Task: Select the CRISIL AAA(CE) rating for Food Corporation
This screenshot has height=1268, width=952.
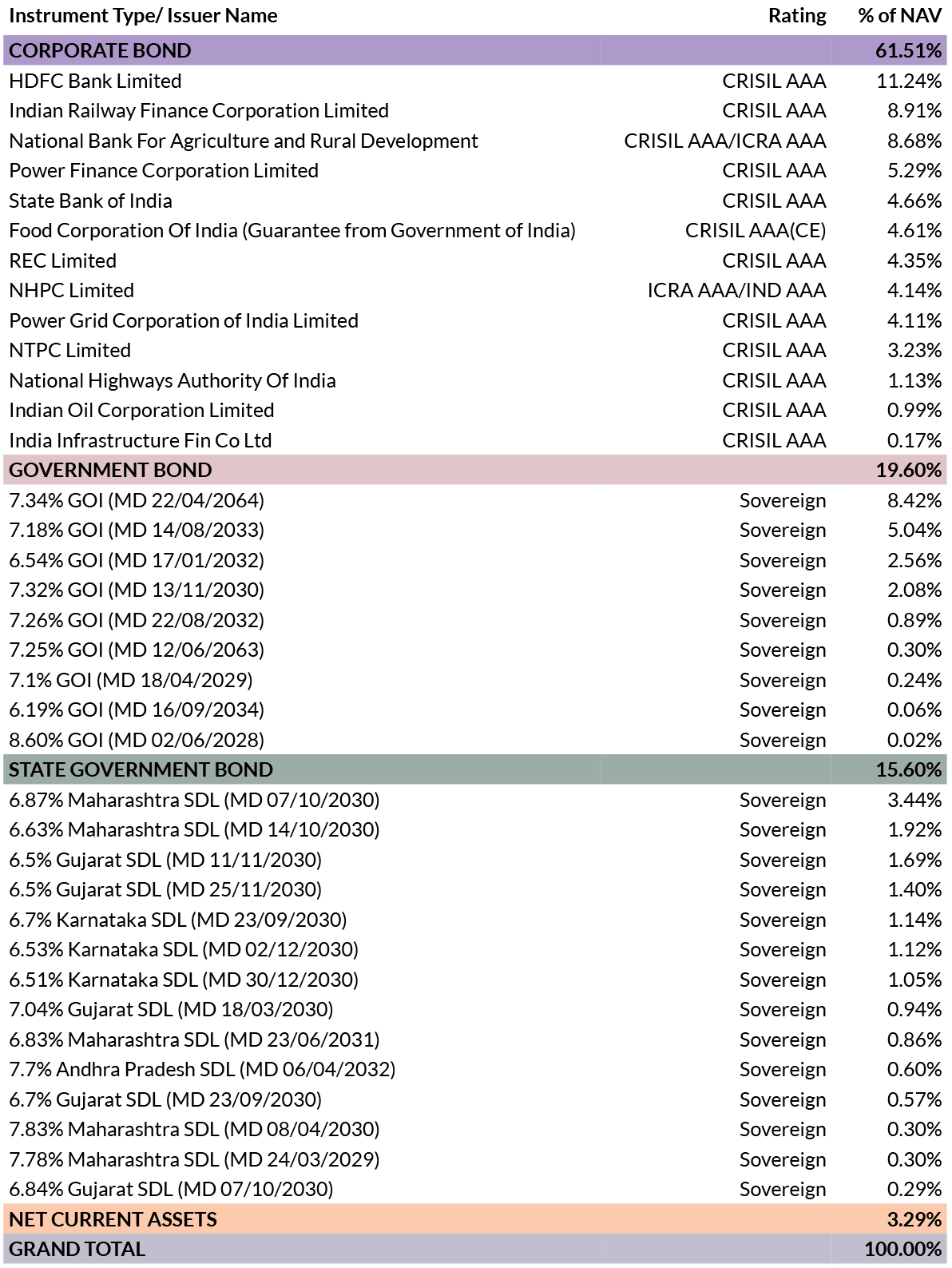Action: click(756, 231)
